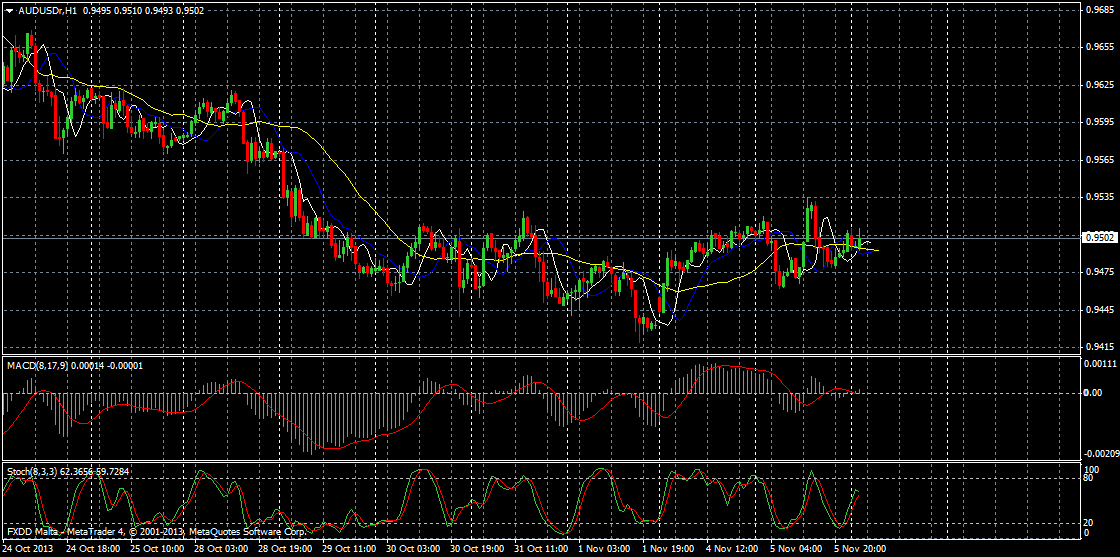Viewport: 1120px width, 557px height.
Task: Click the small triangle before AUDUSDr,H1
Action: pyautogui.click(x=10, y=10)
